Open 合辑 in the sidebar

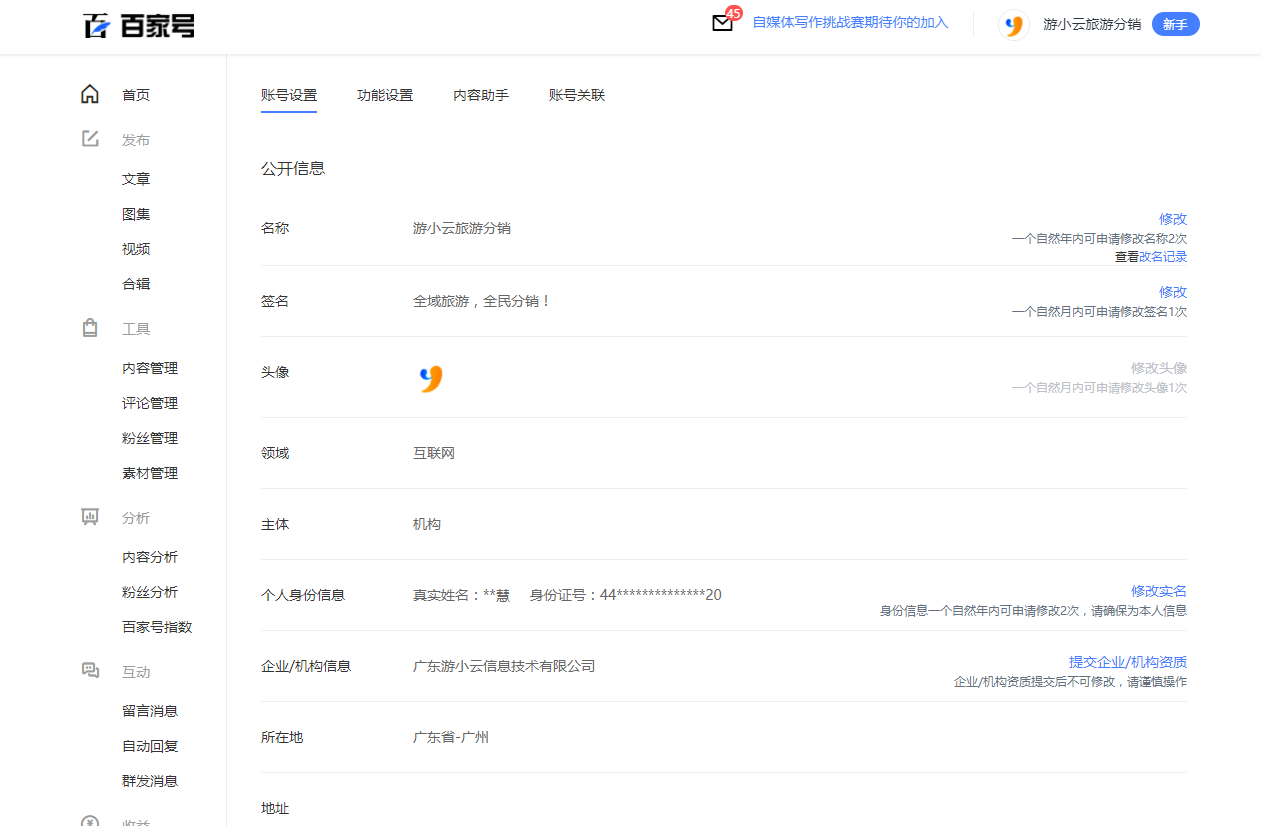tap(136, 284)
